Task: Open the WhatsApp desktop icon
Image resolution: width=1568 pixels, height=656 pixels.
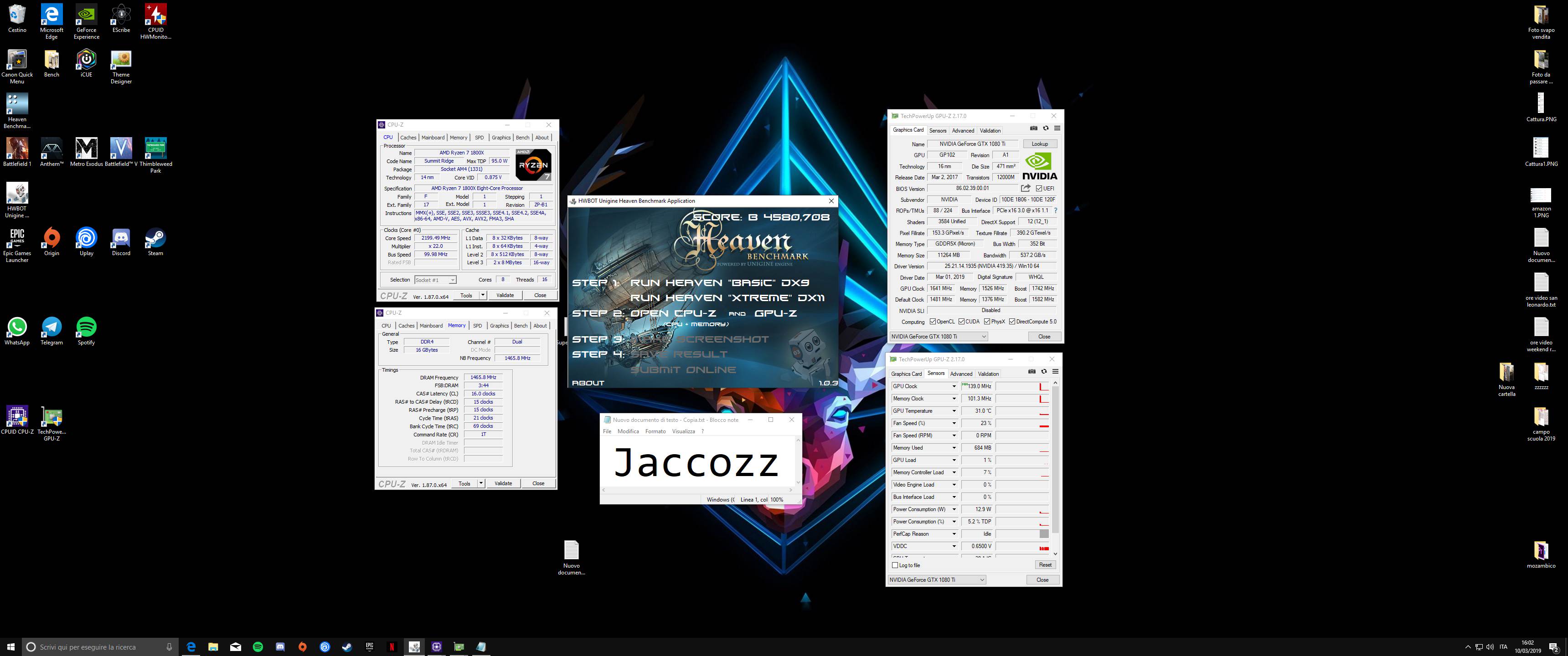Action: pyautogui.click(x=17, y=331)
